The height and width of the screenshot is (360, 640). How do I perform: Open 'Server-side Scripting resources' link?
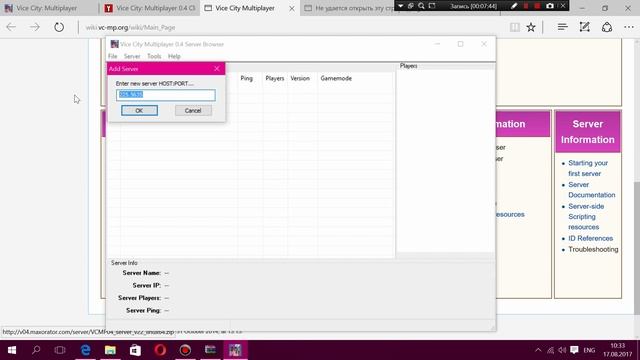[586, 217]
